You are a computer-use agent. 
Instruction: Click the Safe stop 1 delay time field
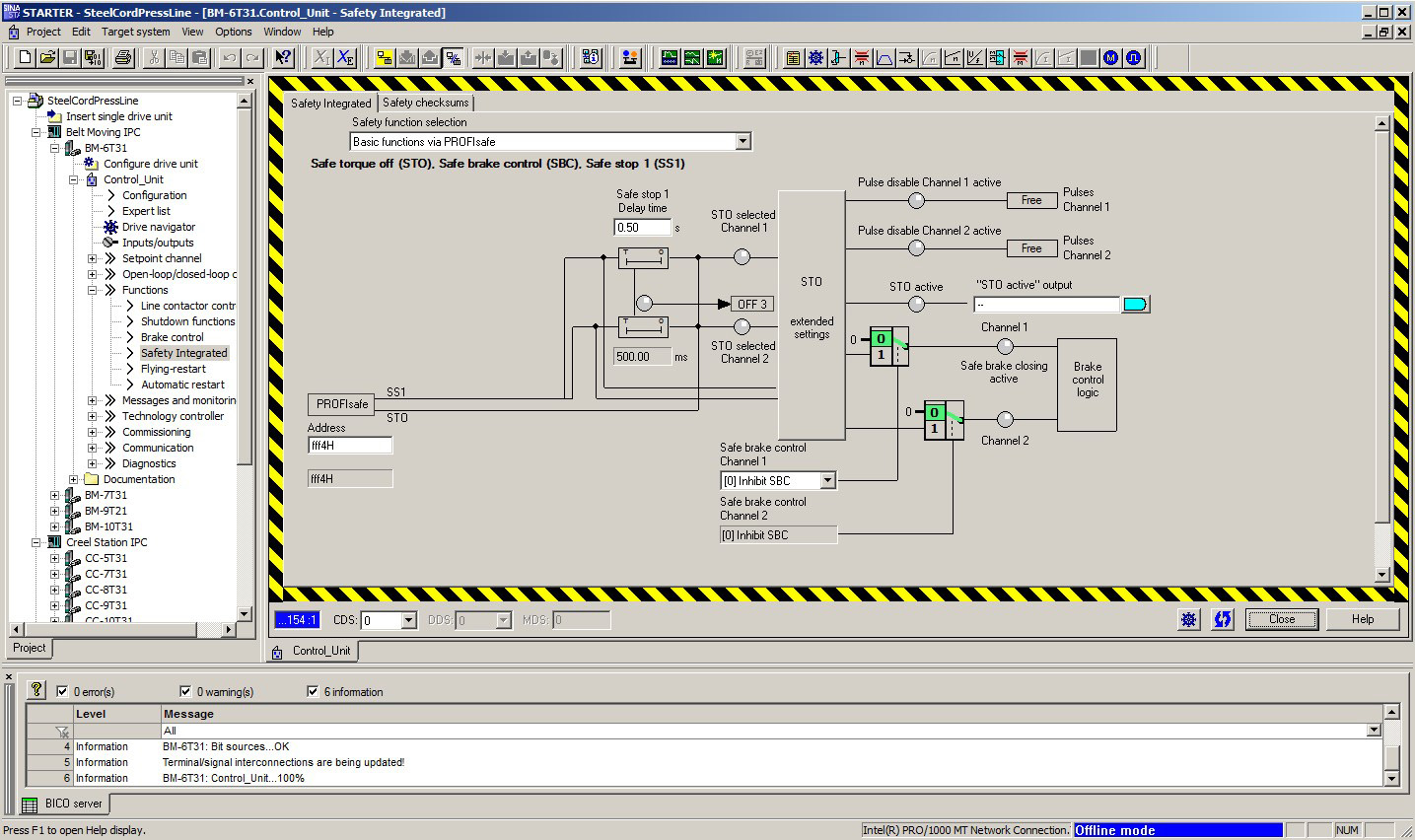click(642, 228)
